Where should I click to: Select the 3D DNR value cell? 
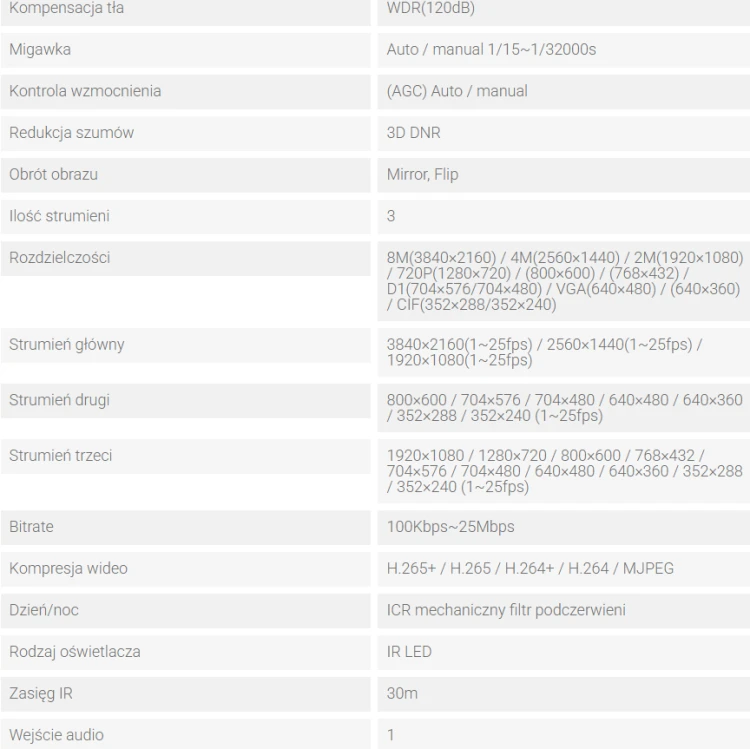coord(563,133)
